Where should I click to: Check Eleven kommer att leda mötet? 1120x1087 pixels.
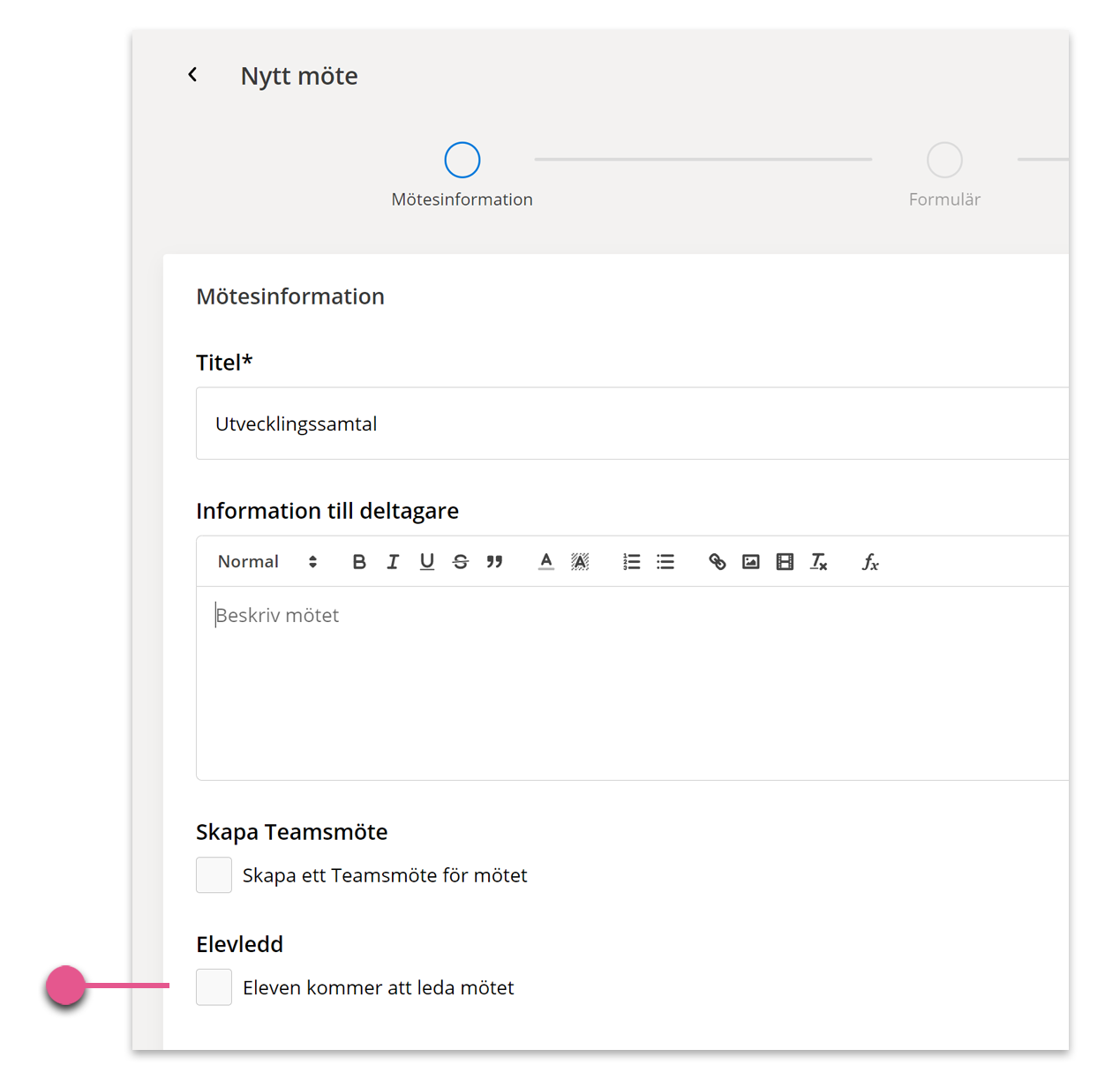coord(214,987)
